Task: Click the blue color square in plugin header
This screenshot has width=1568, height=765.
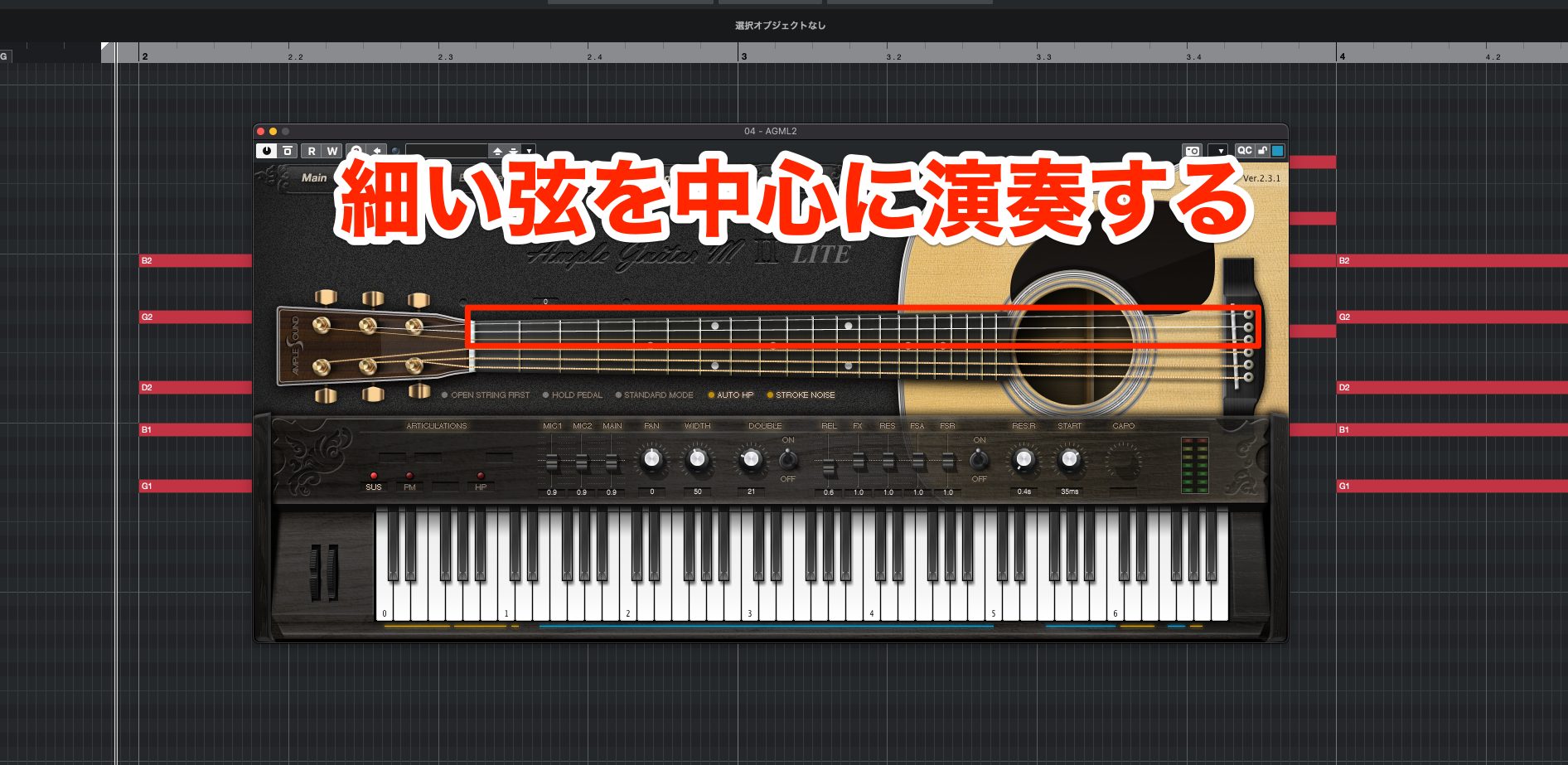Action: [x=1277, y=151]
